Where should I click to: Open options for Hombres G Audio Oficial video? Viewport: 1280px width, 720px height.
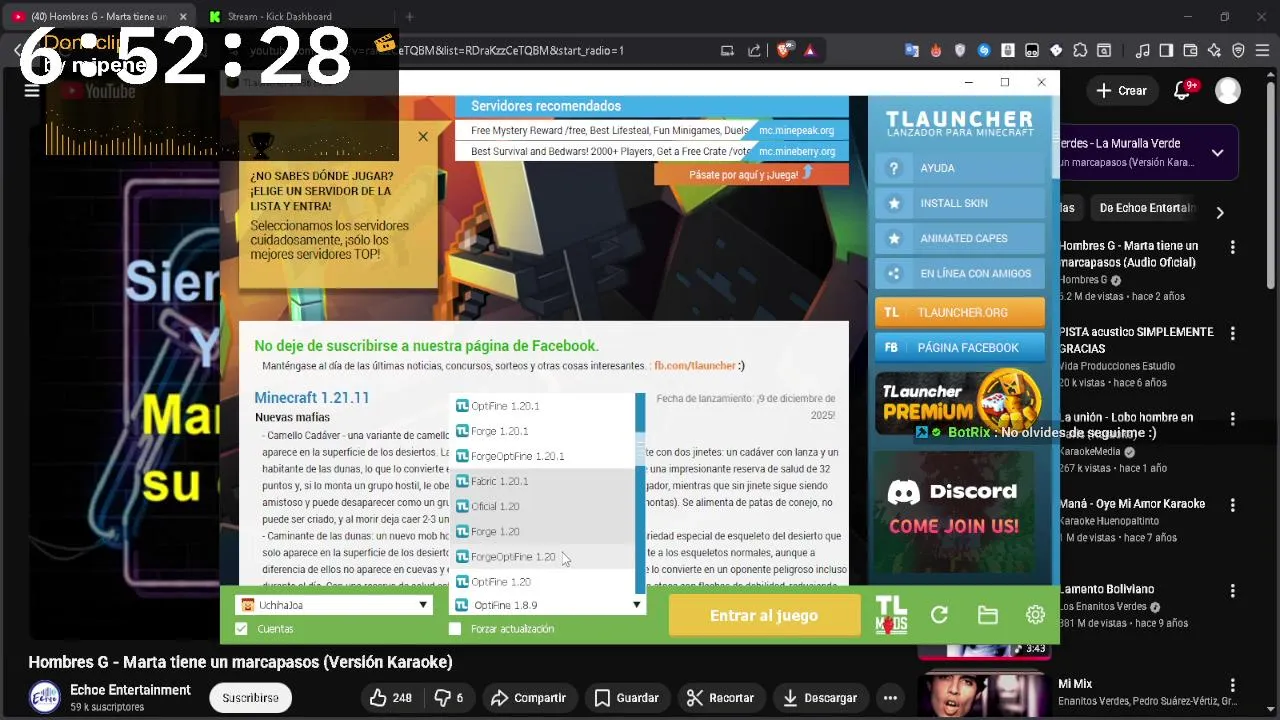point(1232,247)
